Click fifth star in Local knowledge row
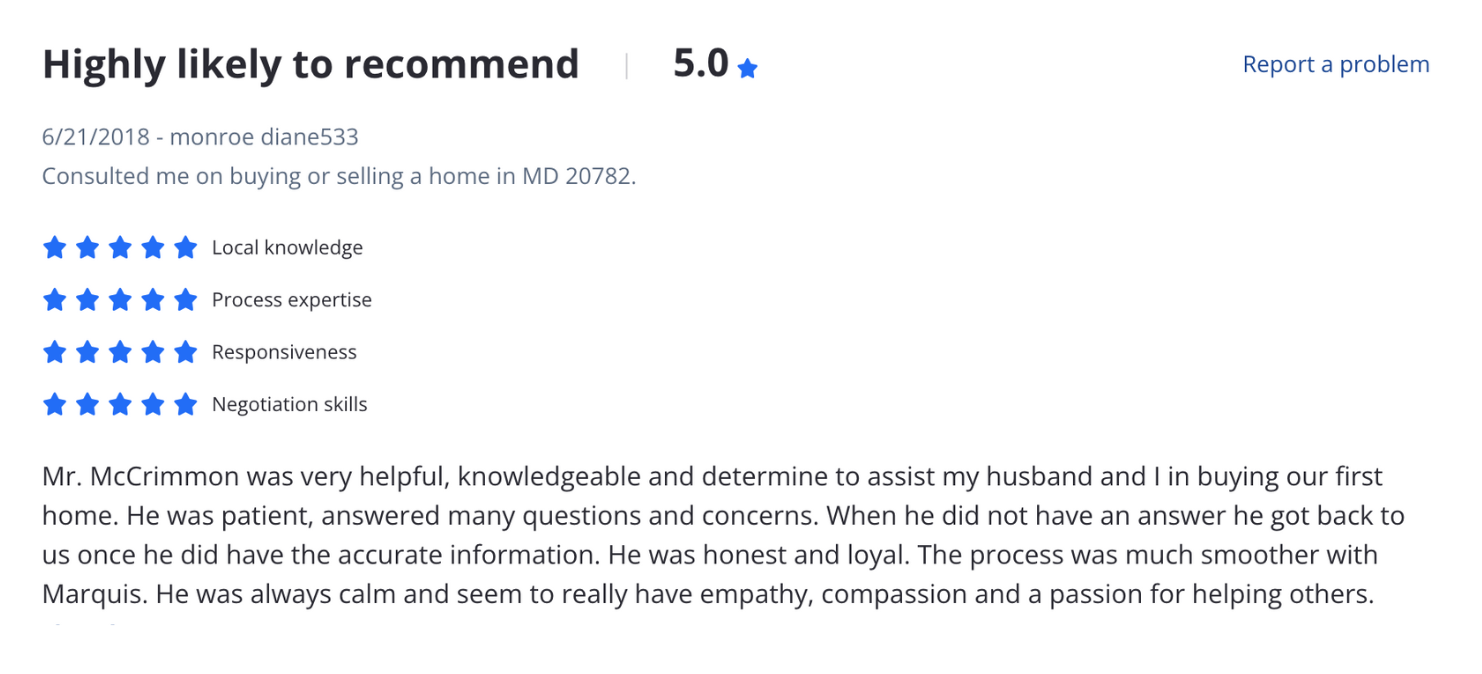Viewport: 1482px width, 674px height. 185,247
